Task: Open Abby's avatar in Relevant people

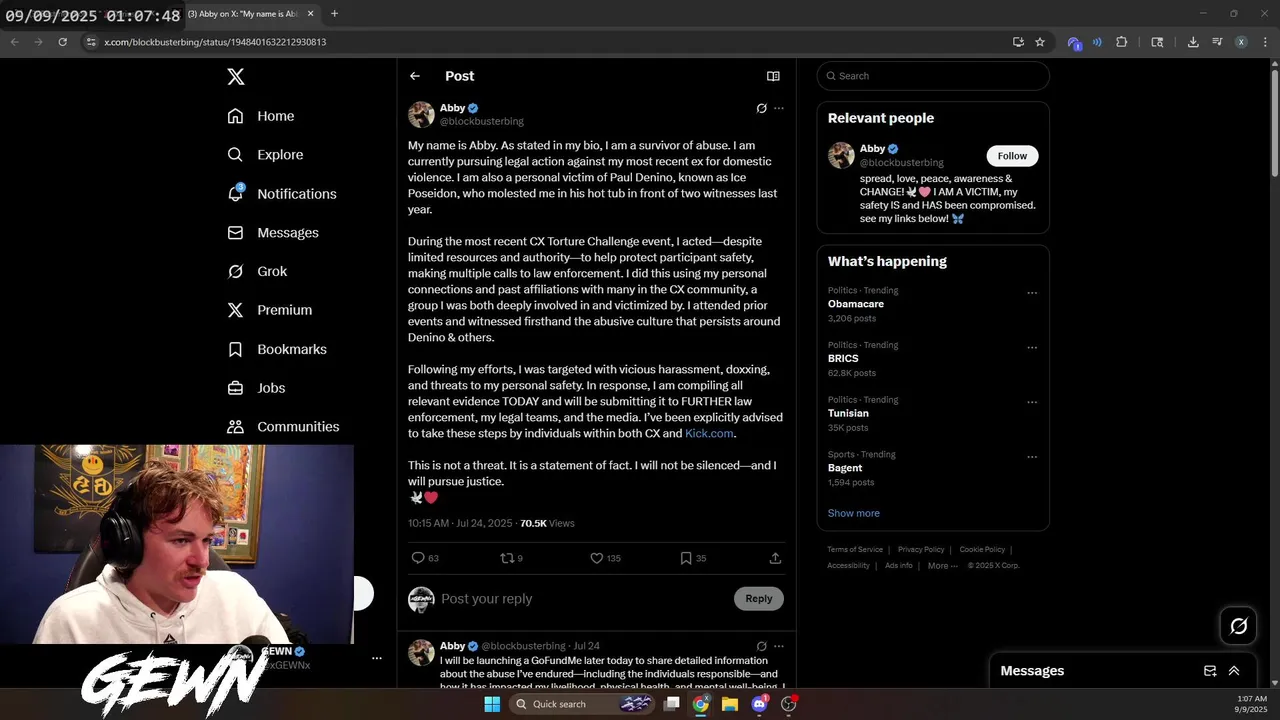Action: [x=841, y=155]
